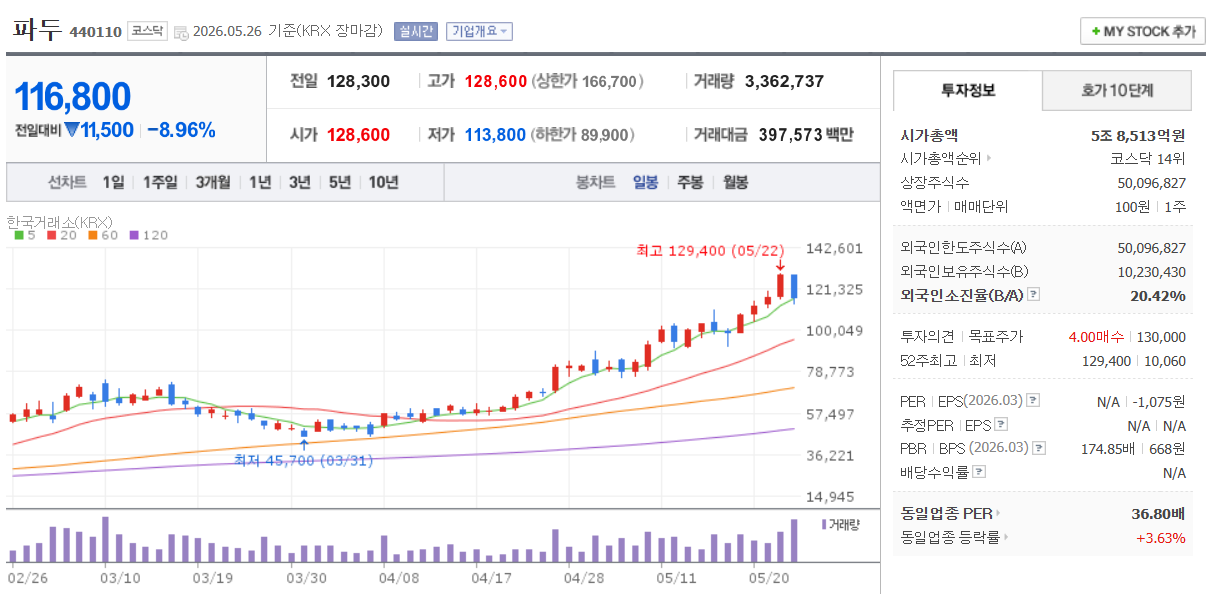Click the 코스닥 market badge
This screenshot has height=594, width=1219.
[x=147, y=32]
